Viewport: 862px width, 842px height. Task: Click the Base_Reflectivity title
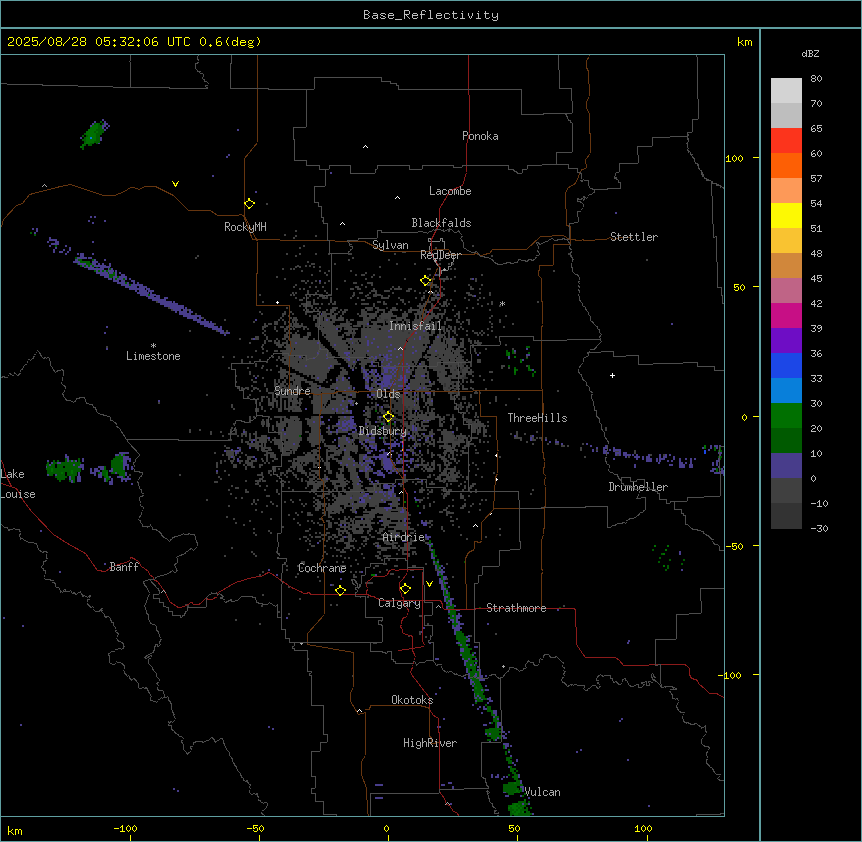(x=431, y=15)
